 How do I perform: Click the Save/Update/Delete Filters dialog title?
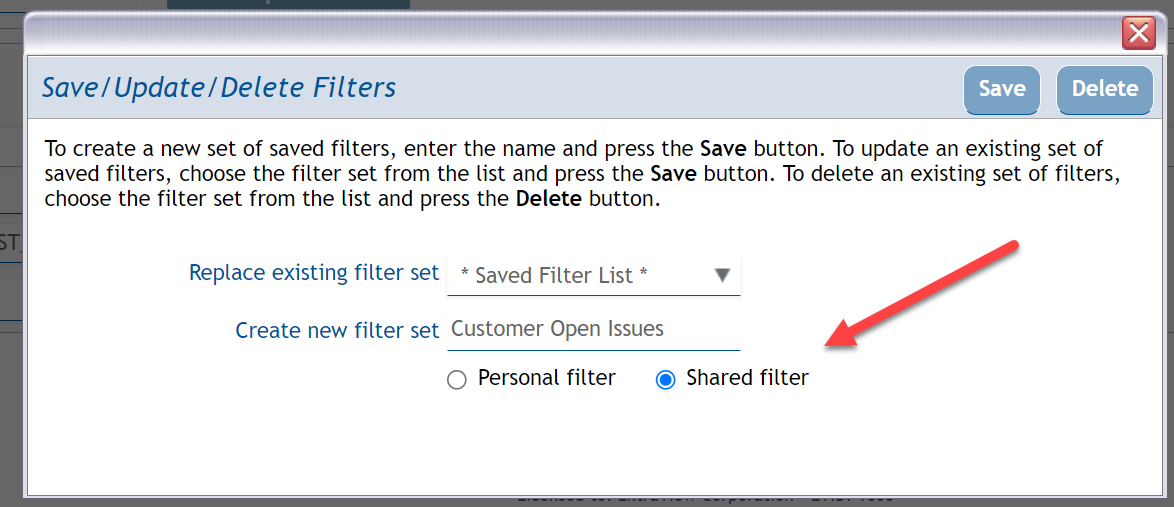[219, 88]
